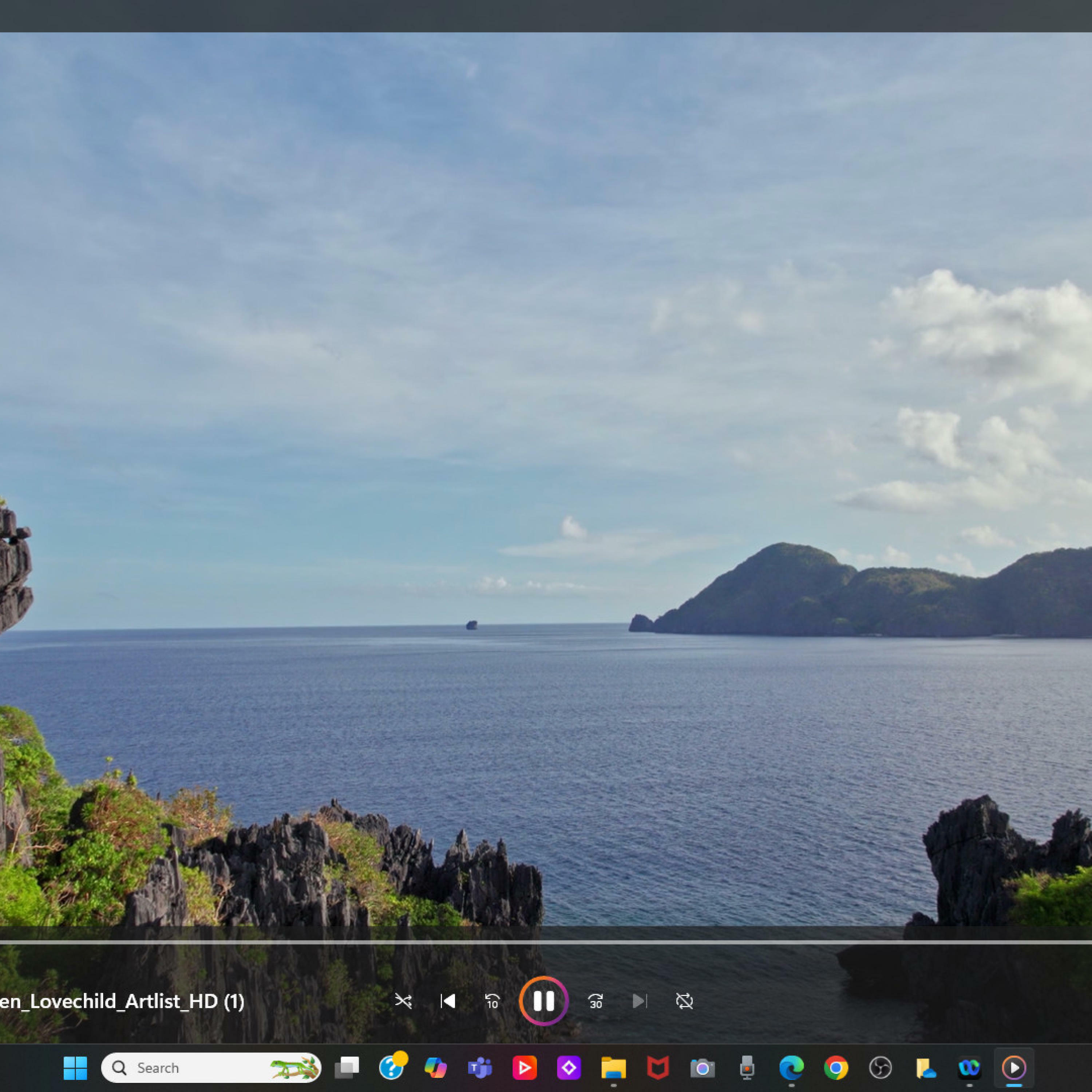Image resolution: width=1092 pixels, height=1092 pixels.
Task: Go to next track
Action: pos(639,1002)
